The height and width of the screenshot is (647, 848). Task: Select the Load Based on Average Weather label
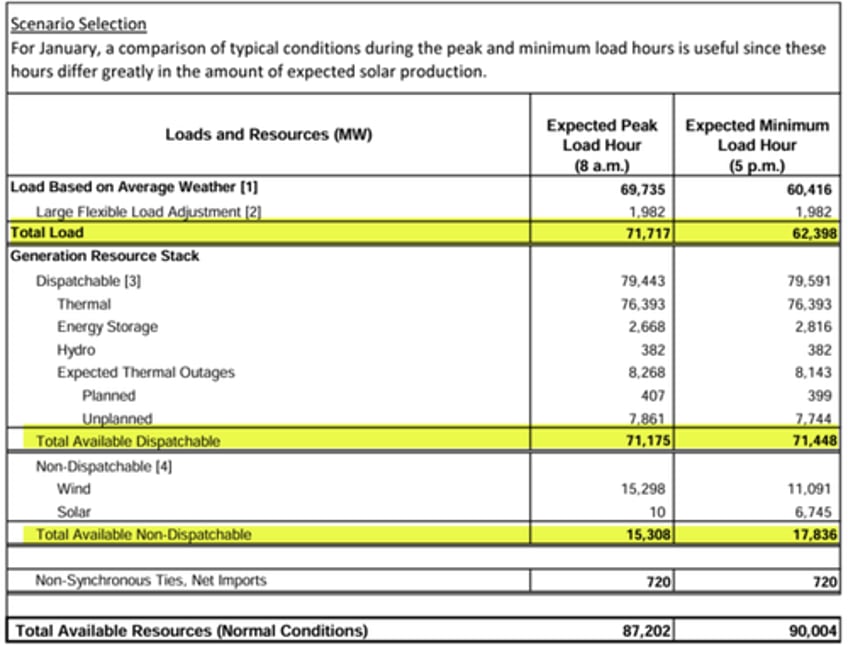(x=134, y=187)
